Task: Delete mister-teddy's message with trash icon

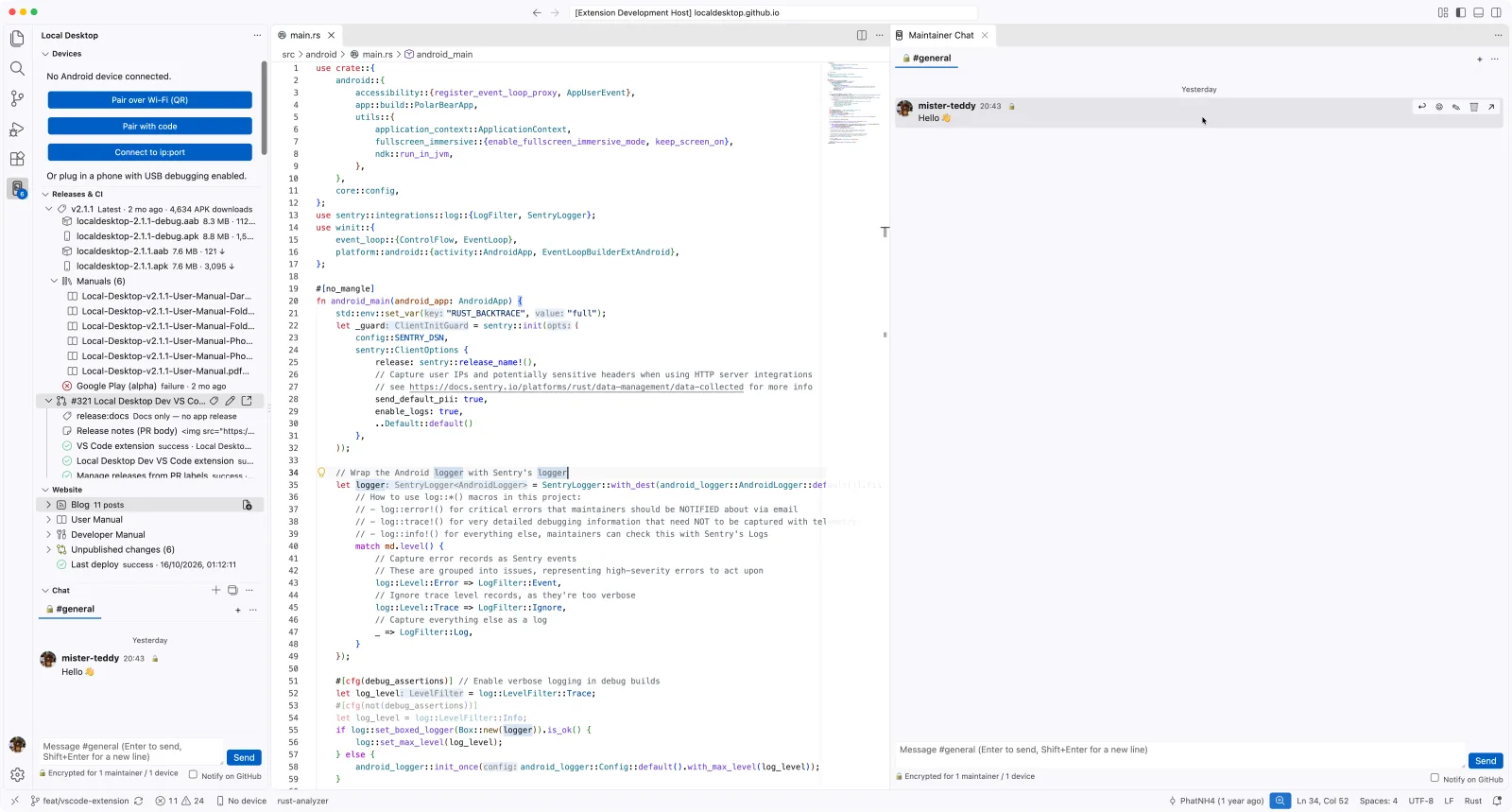Action: [x=1473, y=107]
